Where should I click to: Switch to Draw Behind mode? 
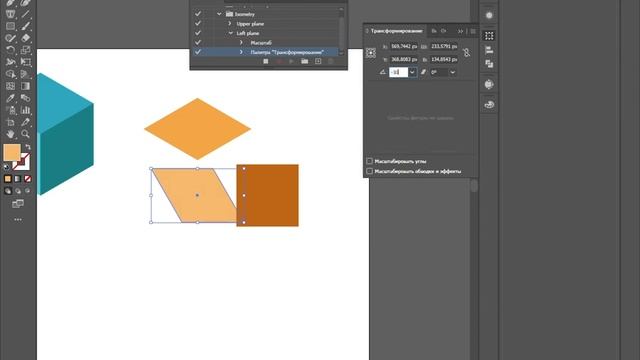click(x=18, y=191)
